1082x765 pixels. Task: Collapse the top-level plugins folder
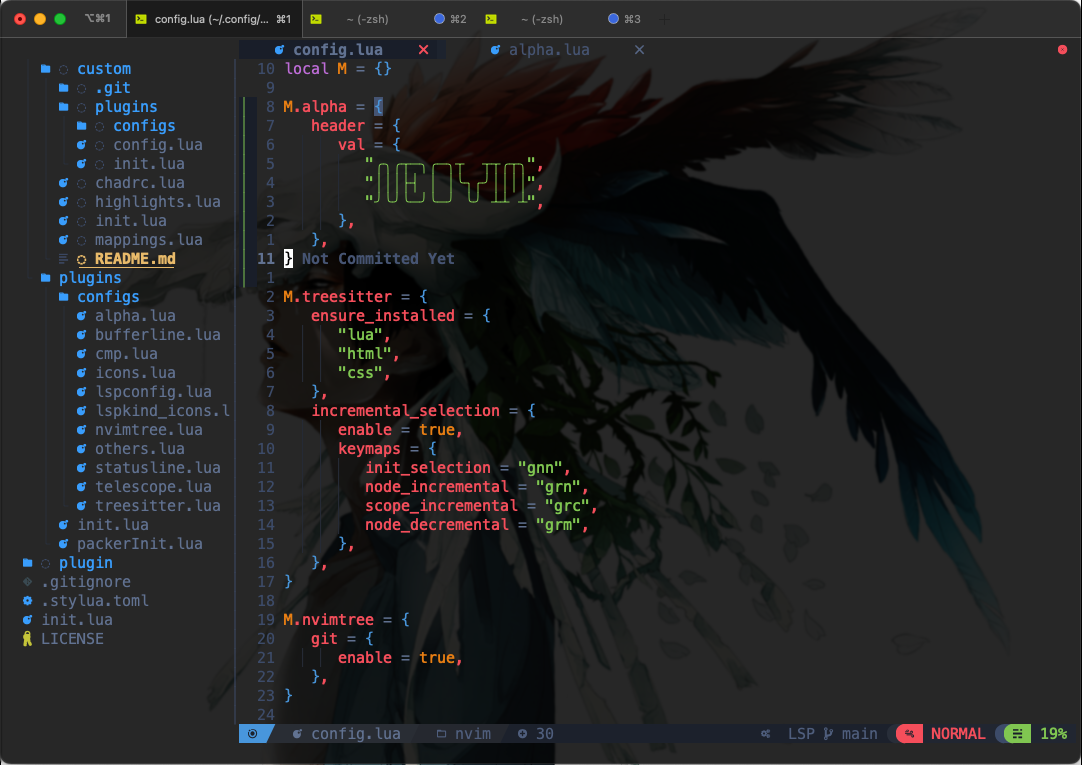90,277
